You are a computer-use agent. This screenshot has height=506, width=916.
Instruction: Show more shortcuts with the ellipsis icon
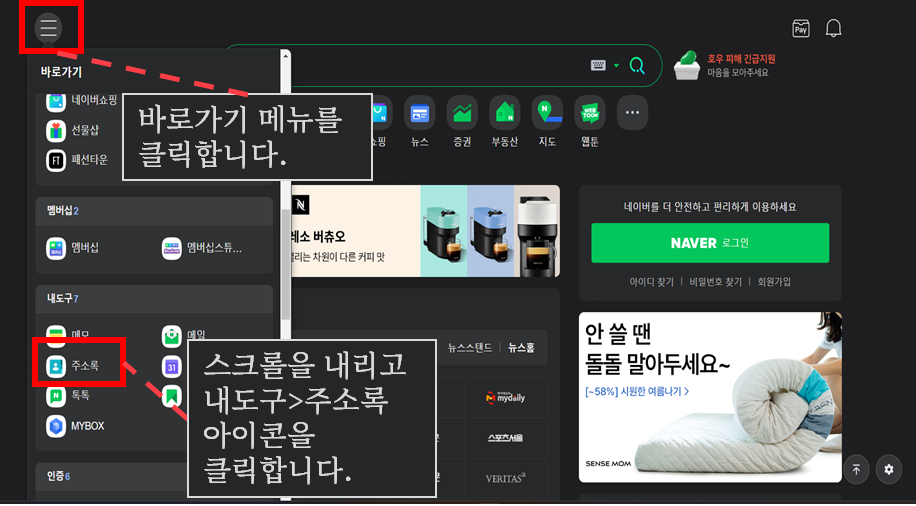(x=632, y=113)
